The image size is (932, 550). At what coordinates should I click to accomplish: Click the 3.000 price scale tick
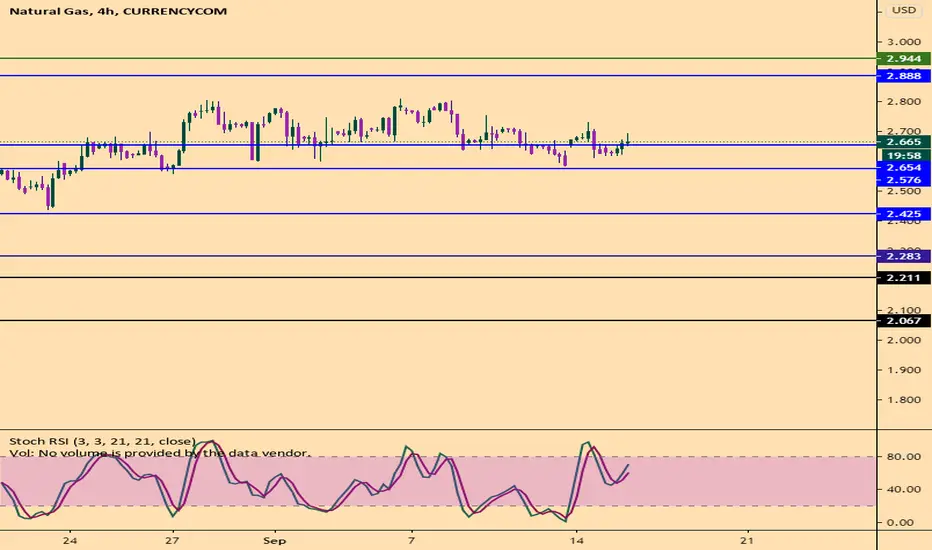[903, 42]
